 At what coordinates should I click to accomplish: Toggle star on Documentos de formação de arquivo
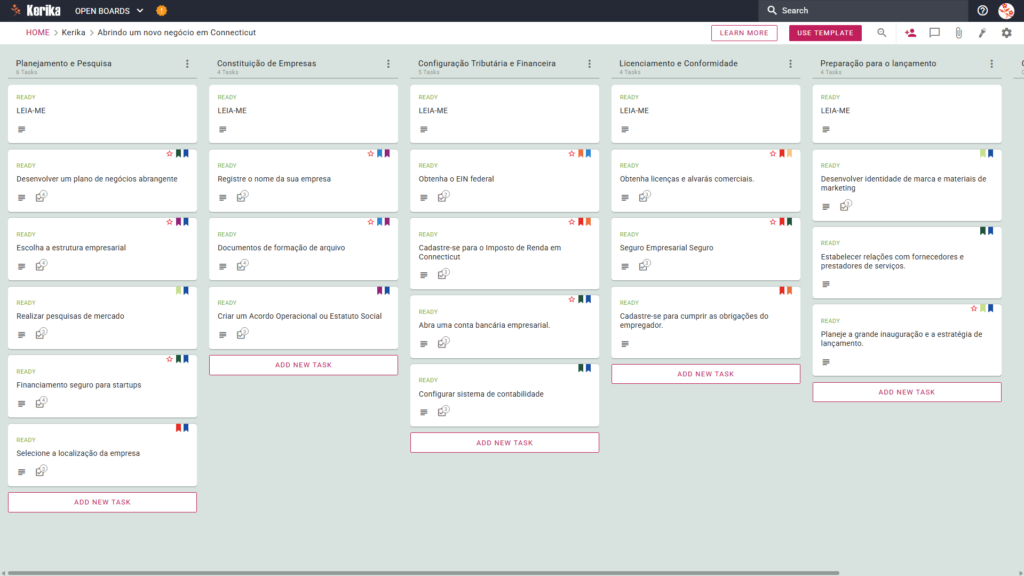(370, 222)
